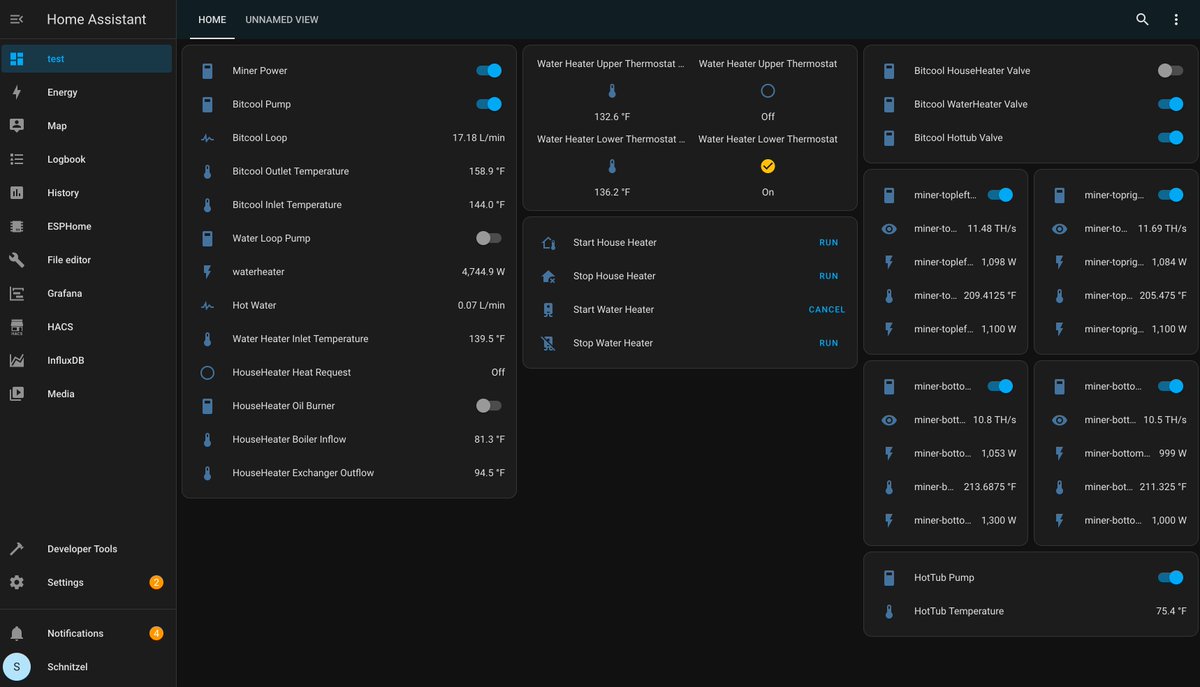Open the three-dot overflow menu

coord(1176,19)
